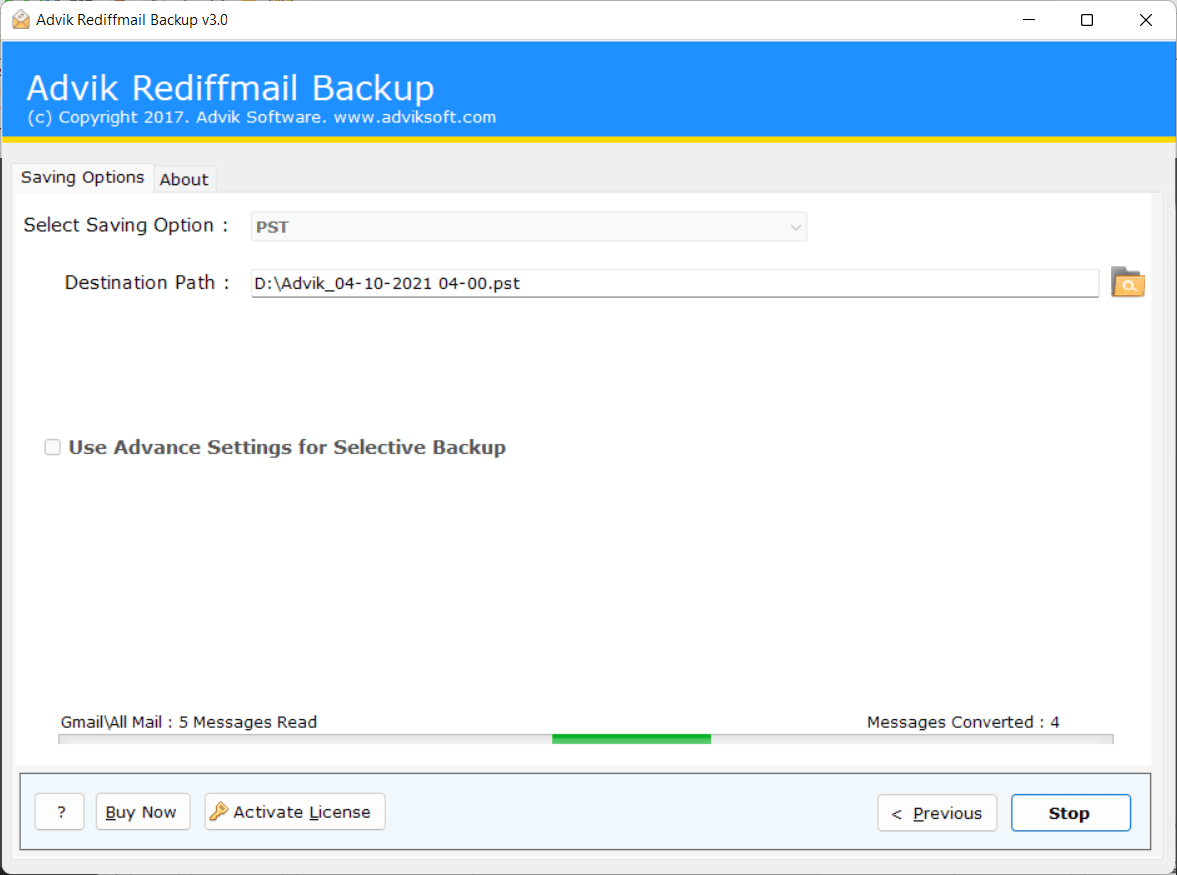Open the Select Saving Option PST dropdown
The width and height of the screenshot is (1177, 875).
[x=528, y=227]
